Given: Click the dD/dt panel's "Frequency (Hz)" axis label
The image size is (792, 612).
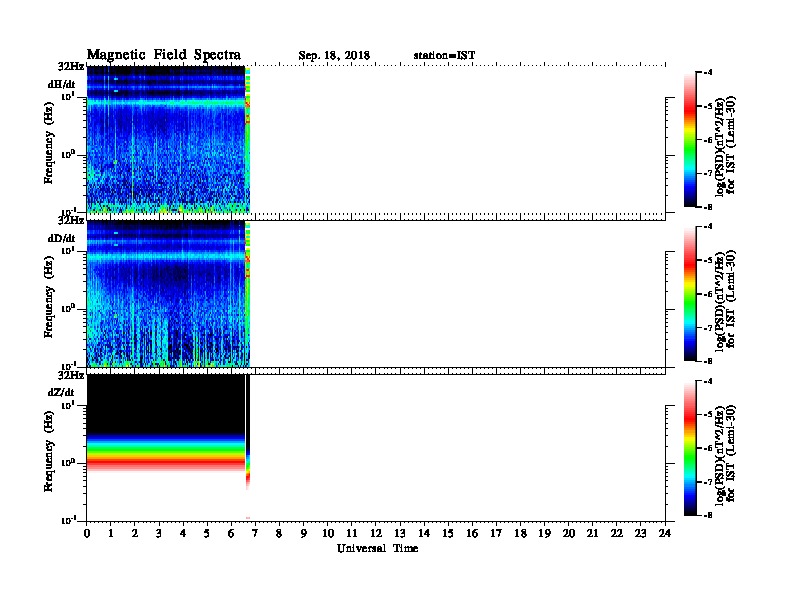Looking at the screenshot, I should (48, 297).
